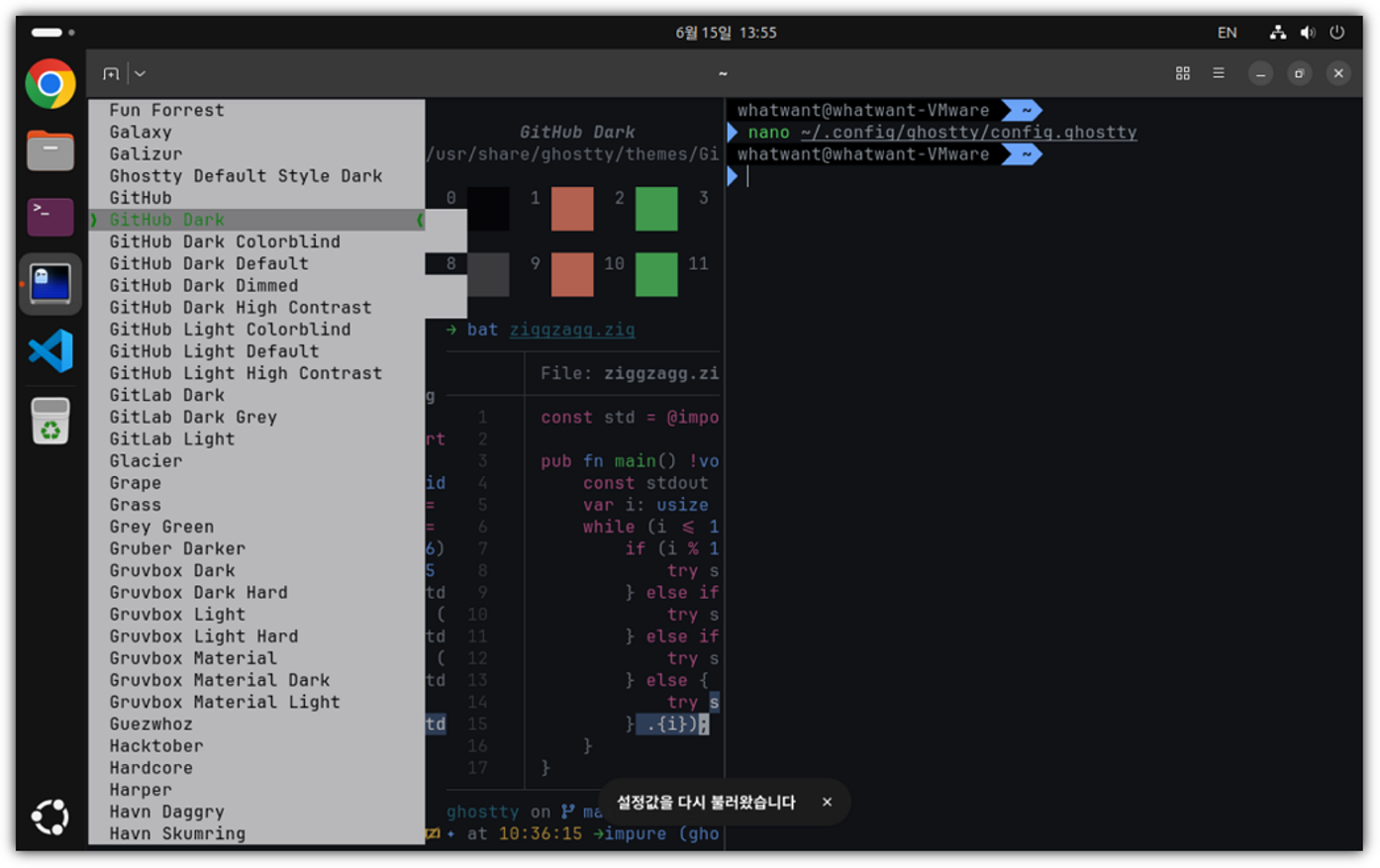Select the Havn Daggry theme

pos(256,812)
